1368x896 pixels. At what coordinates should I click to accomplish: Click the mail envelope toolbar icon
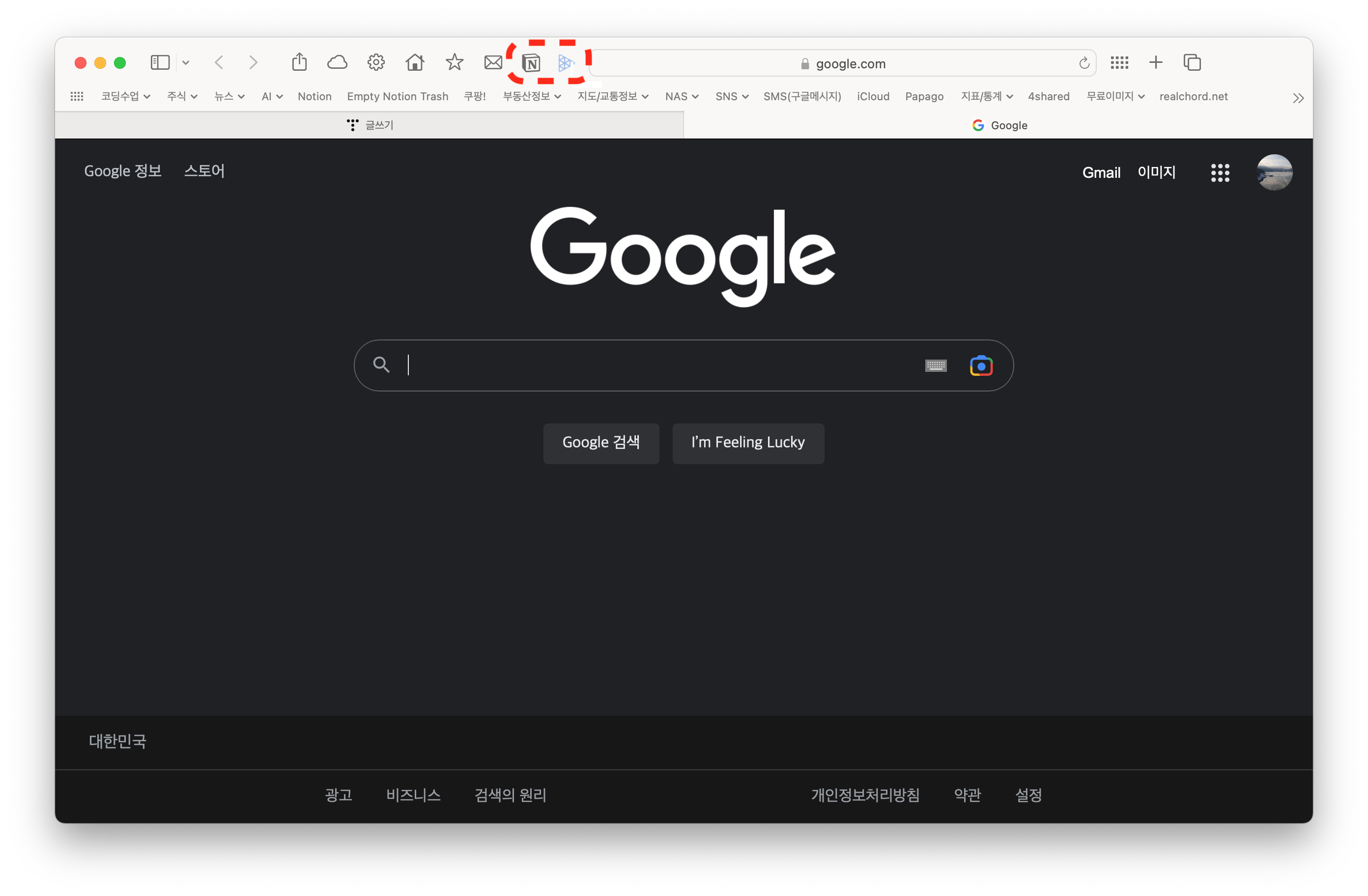tap(493, 62)
